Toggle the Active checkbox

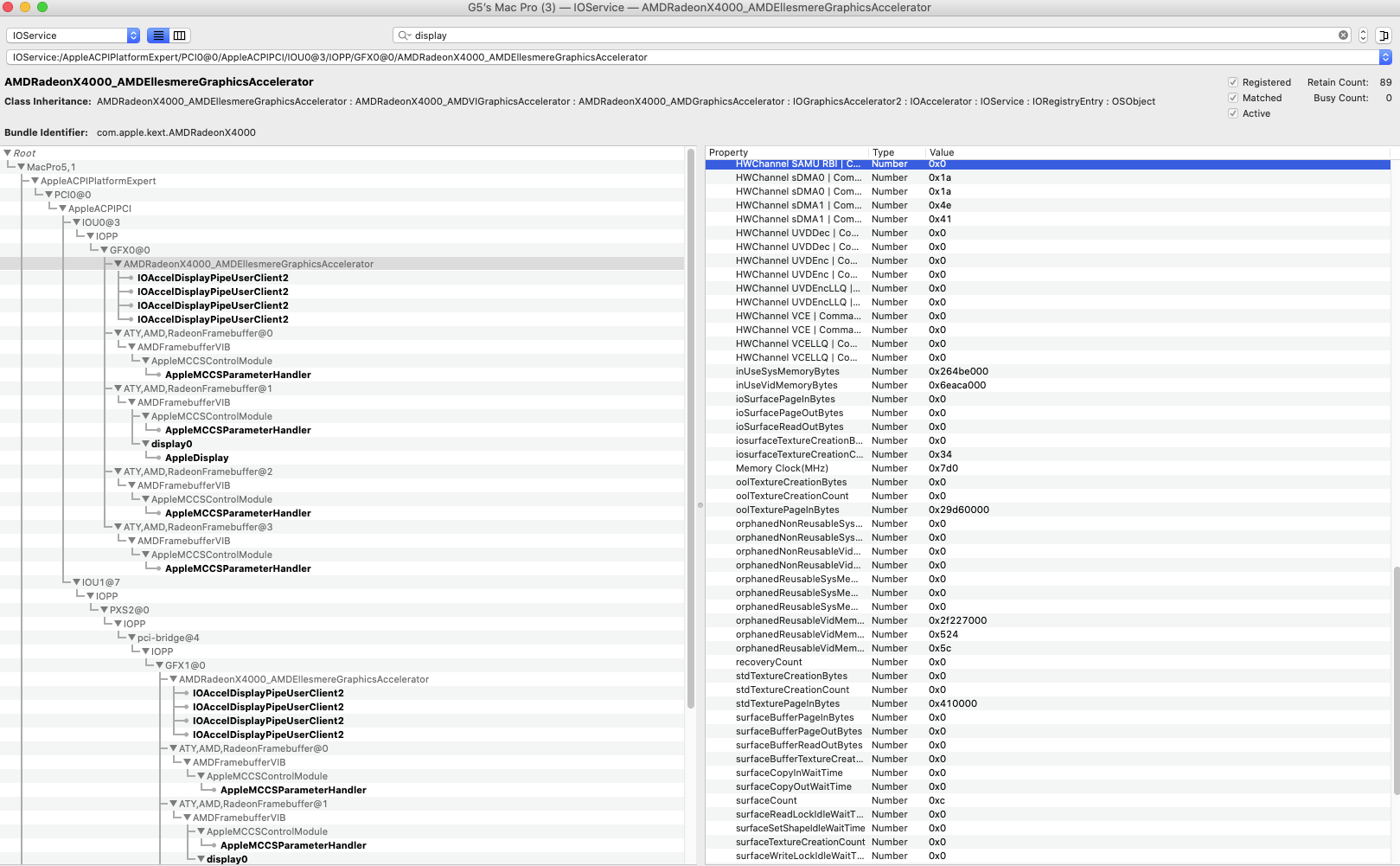coord(1233,113)
